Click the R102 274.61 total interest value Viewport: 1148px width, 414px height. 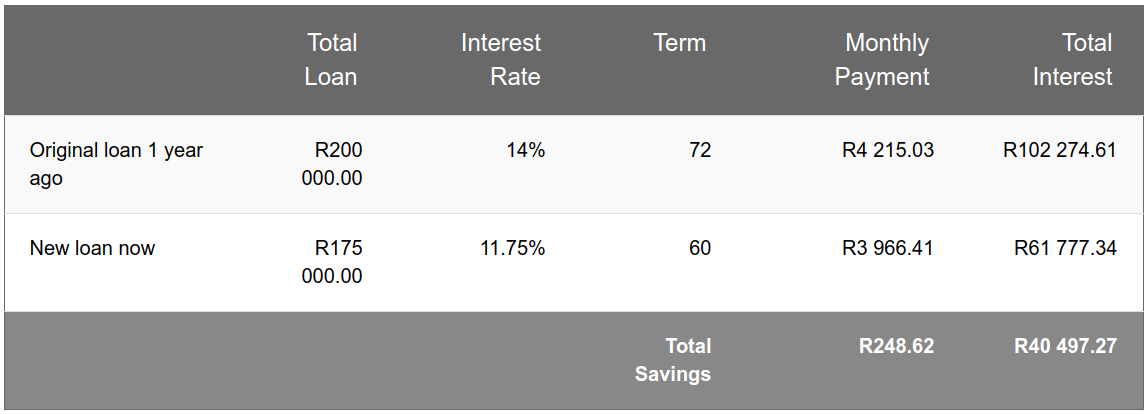coord(1059,150)
